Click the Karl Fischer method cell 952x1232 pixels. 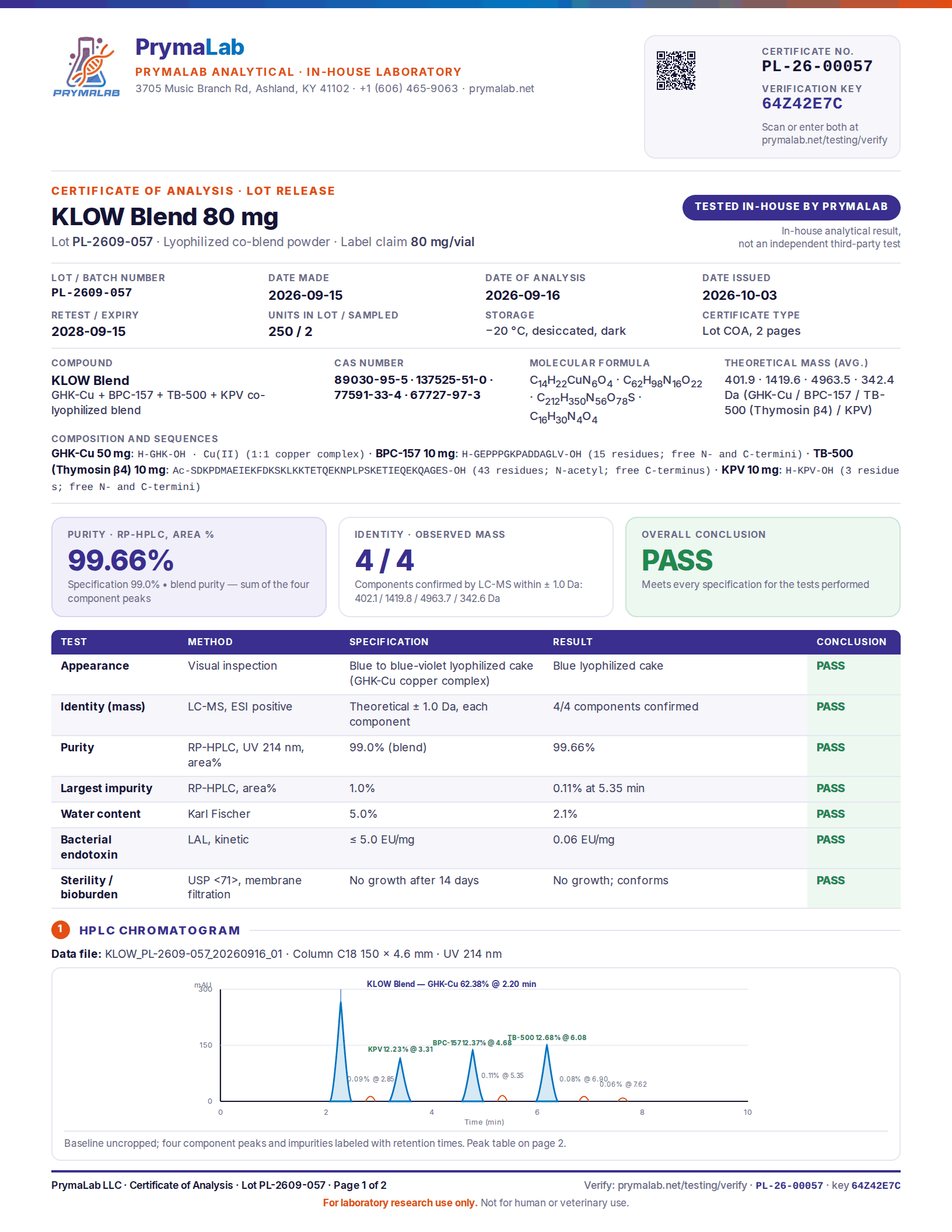tap(219, 814)
